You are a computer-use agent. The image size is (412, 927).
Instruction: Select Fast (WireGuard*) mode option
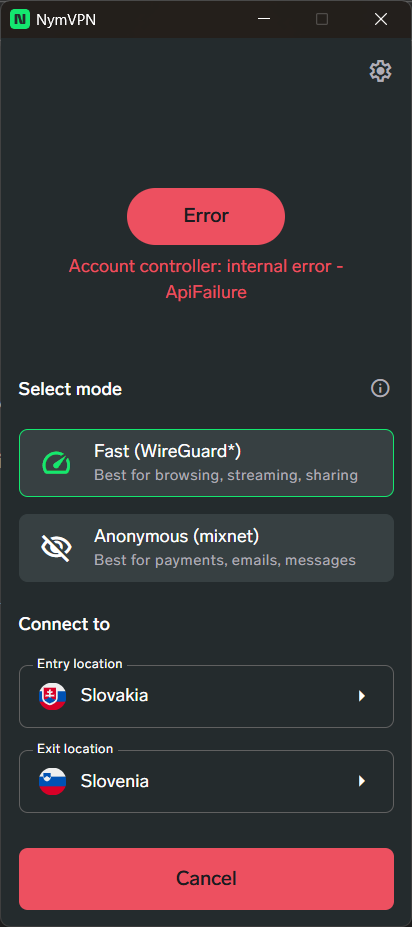coord(206,463)
